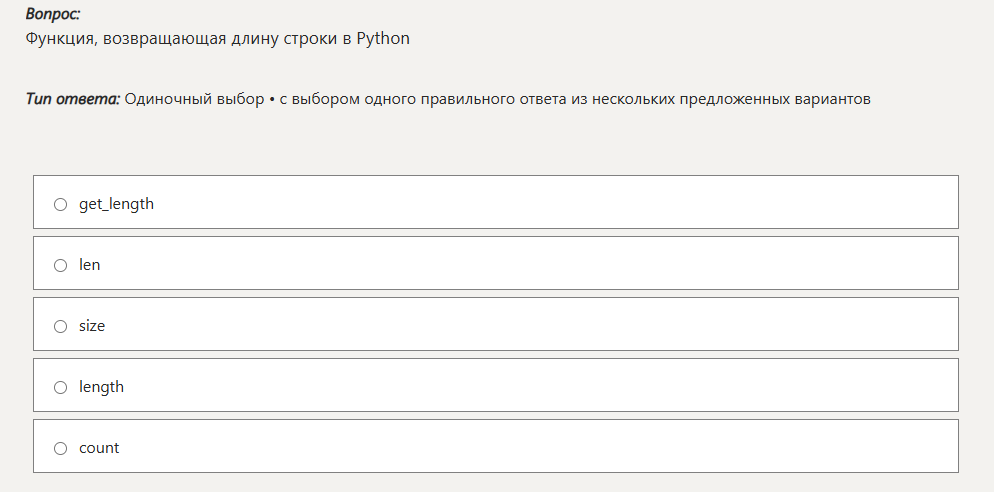Click empty area of size answer row

pyautogui.click(x=550, y=325)
